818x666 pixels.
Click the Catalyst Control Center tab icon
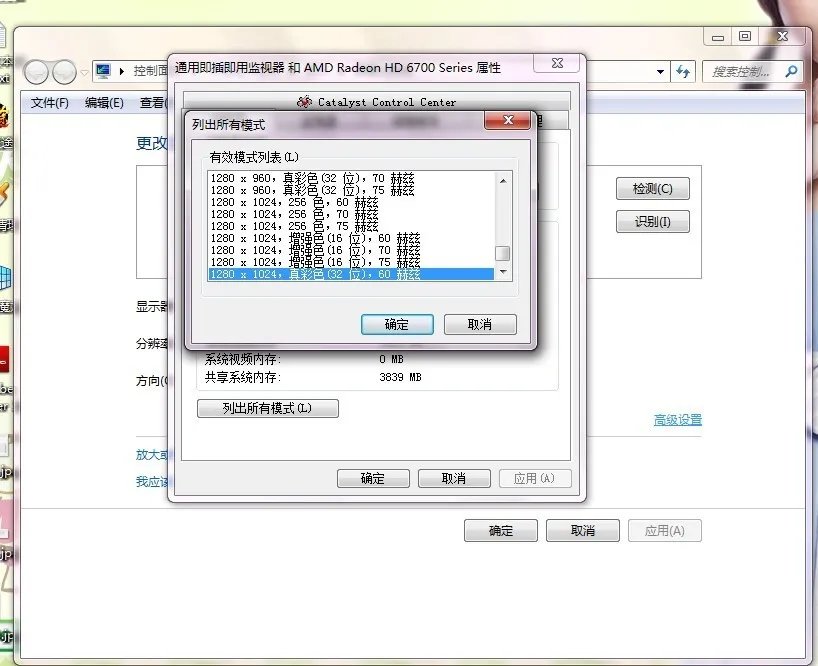click(x=306, y=102)
